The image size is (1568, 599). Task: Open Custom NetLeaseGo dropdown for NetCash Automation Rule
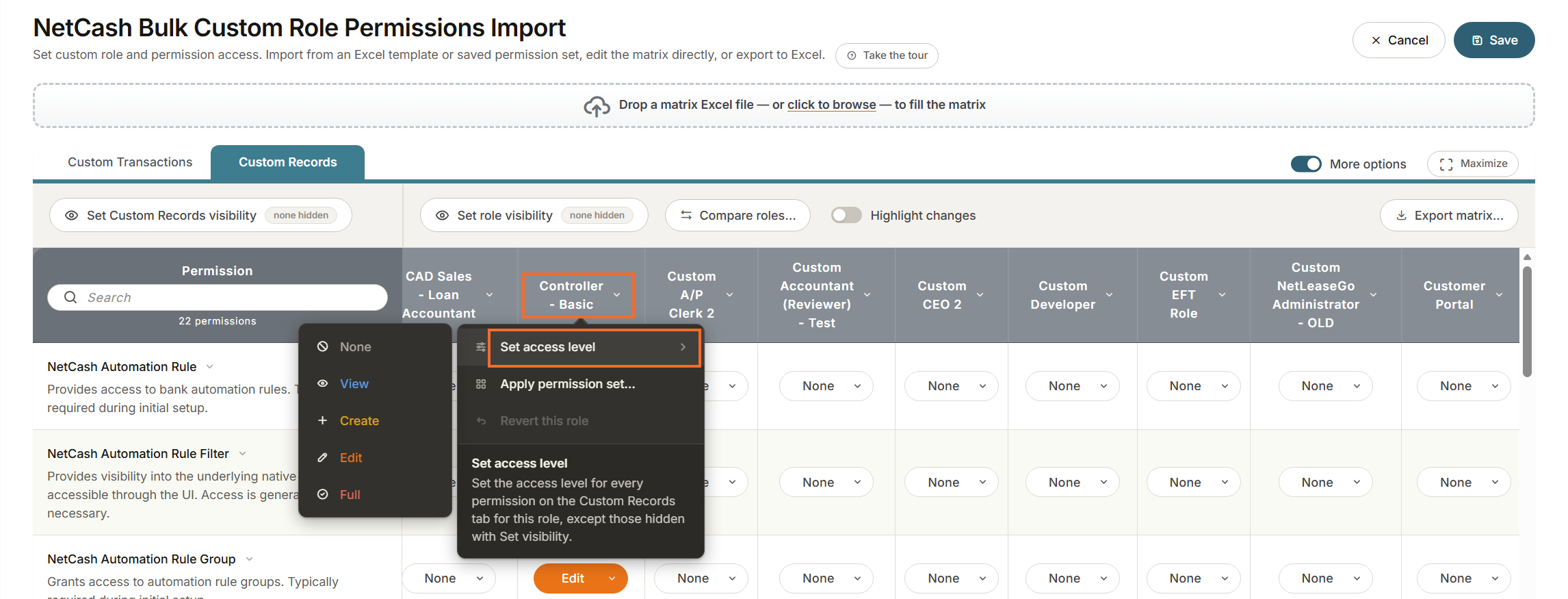(x=1325, y=386)
